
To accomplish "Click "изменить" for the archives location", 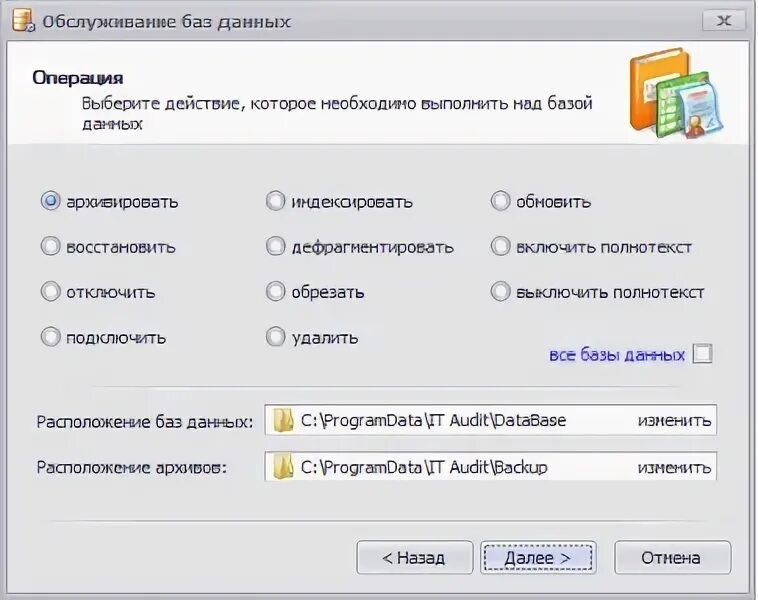I will (x=674, y=468).
